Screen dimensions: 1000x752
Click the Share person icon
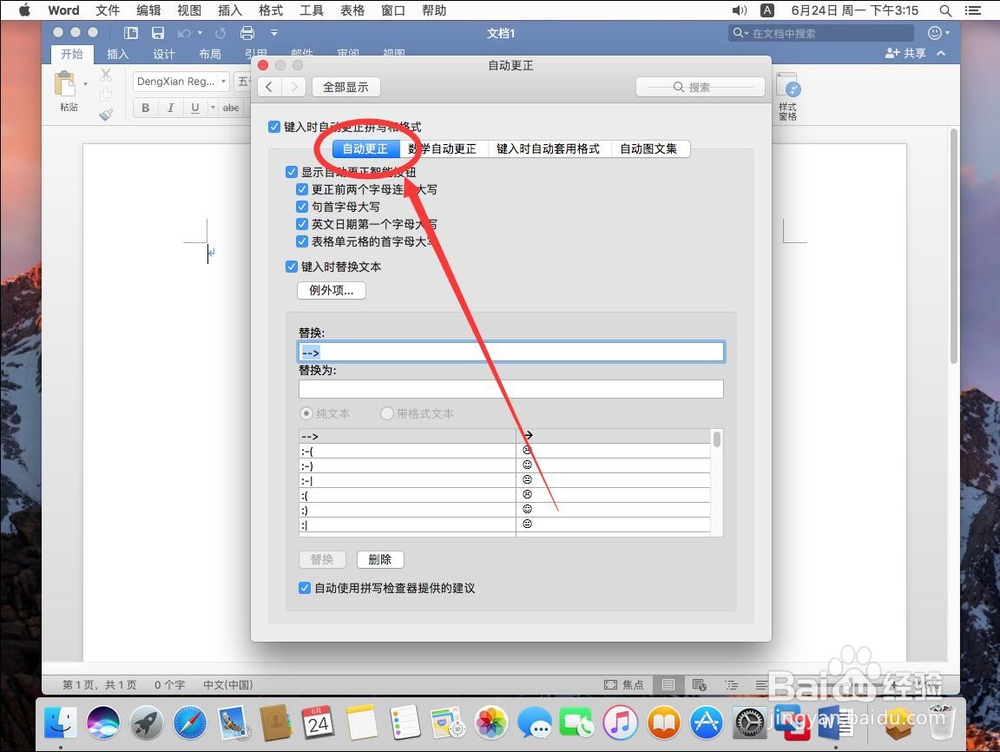pos(892,53)
